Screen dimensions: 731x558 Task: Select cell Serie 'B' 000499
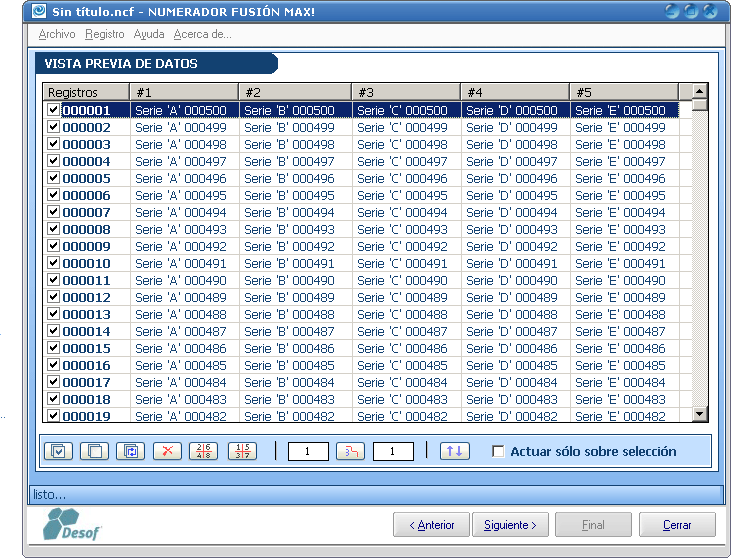(295, 127)
